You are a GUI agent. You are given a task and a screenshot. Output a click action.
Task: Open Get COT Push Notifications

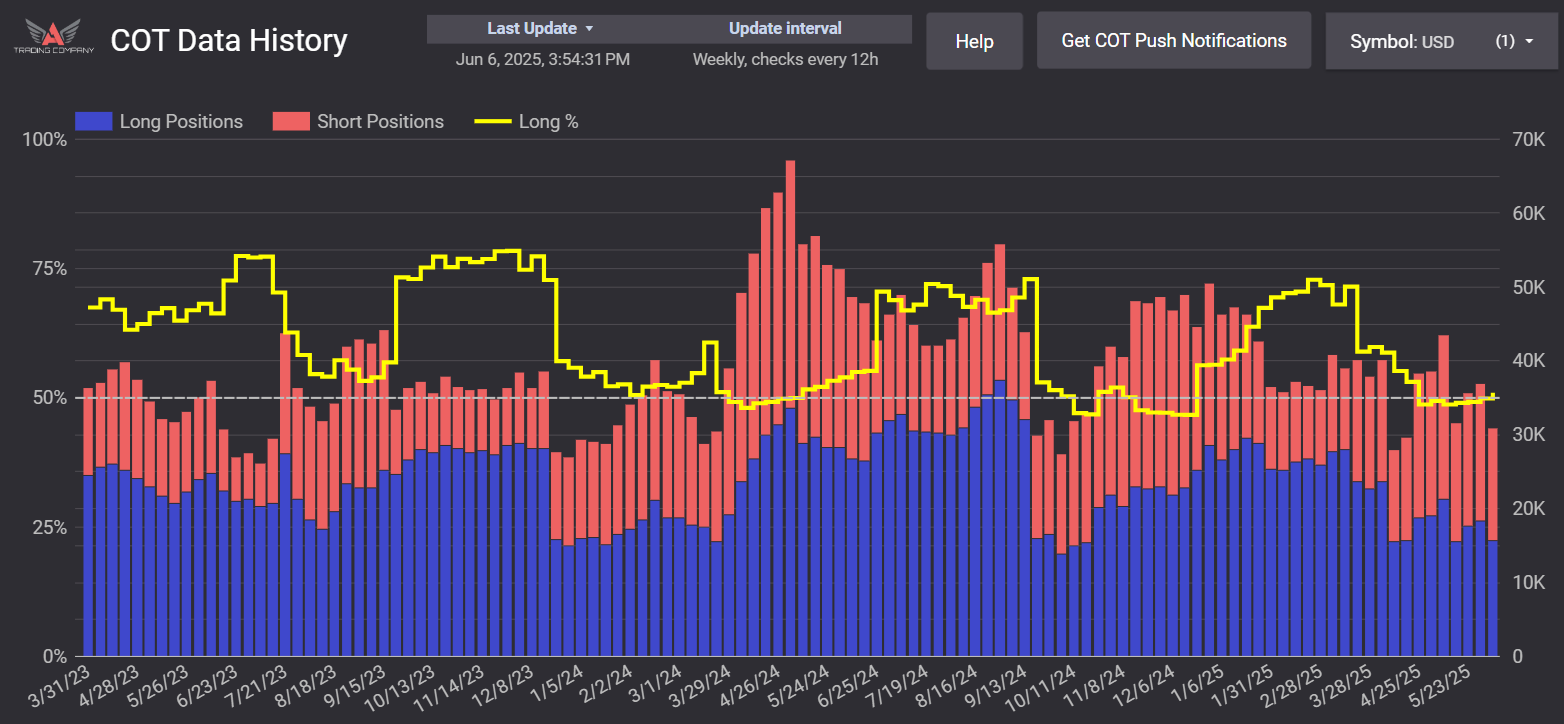pyautogui.click(x=1173, y=41)
